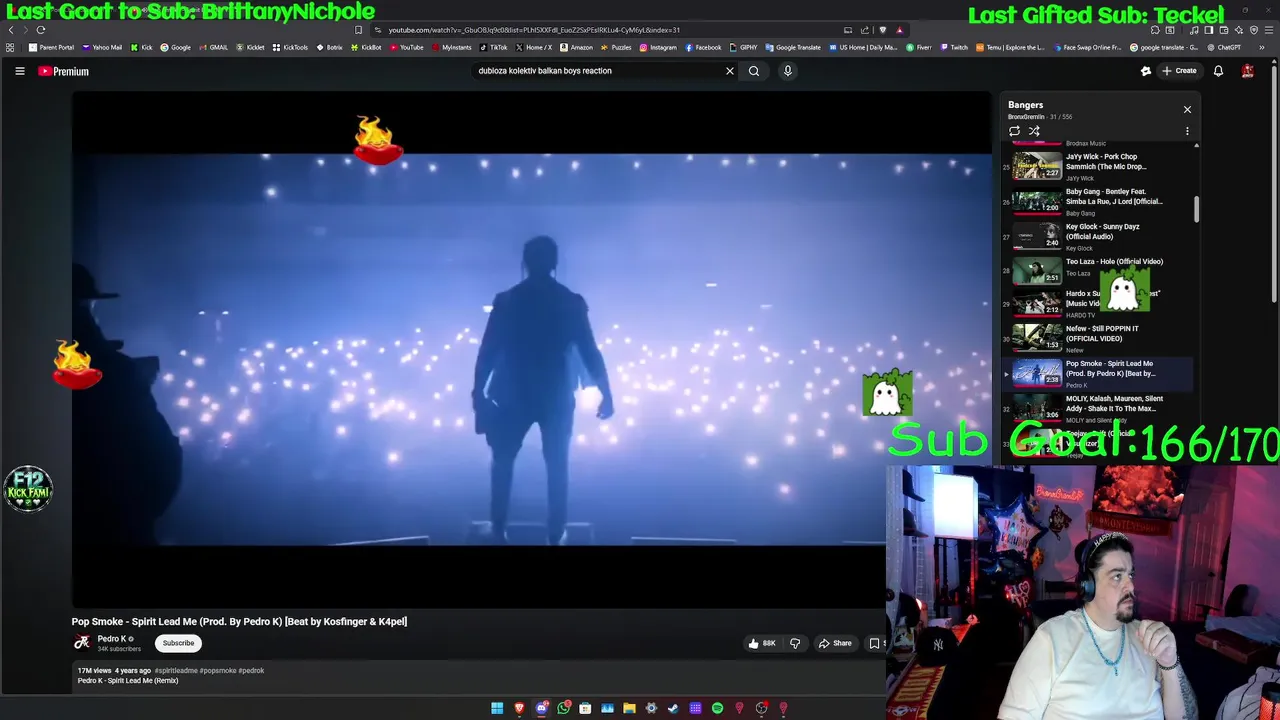This screenshot has width=1280, height=720.
Task: Click the magnifier search button
Action: 754,71
